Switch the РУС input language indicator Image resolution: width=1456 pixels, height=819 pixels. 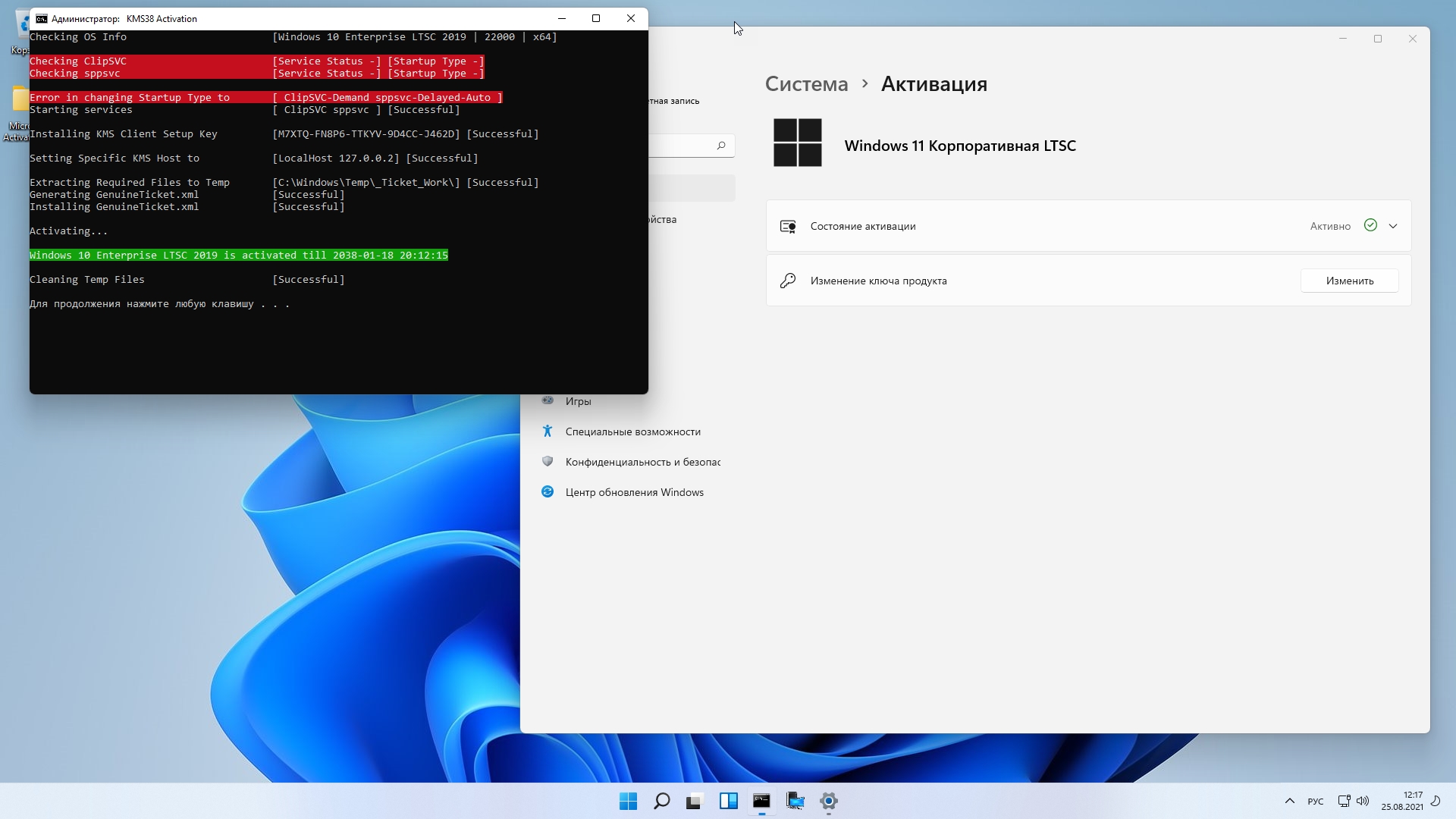1316,802
